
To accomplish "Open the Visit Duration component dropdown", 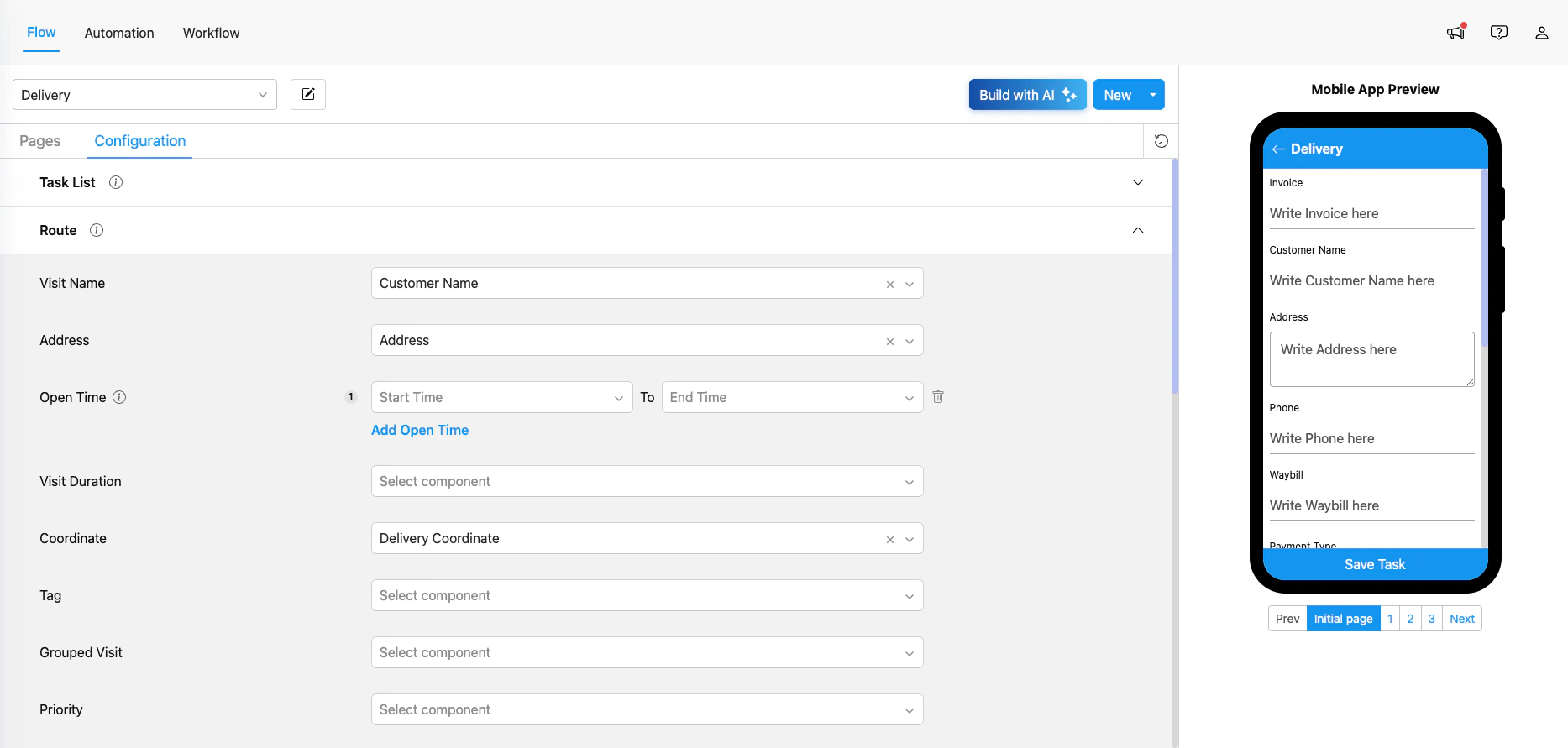I will point(647,481).
